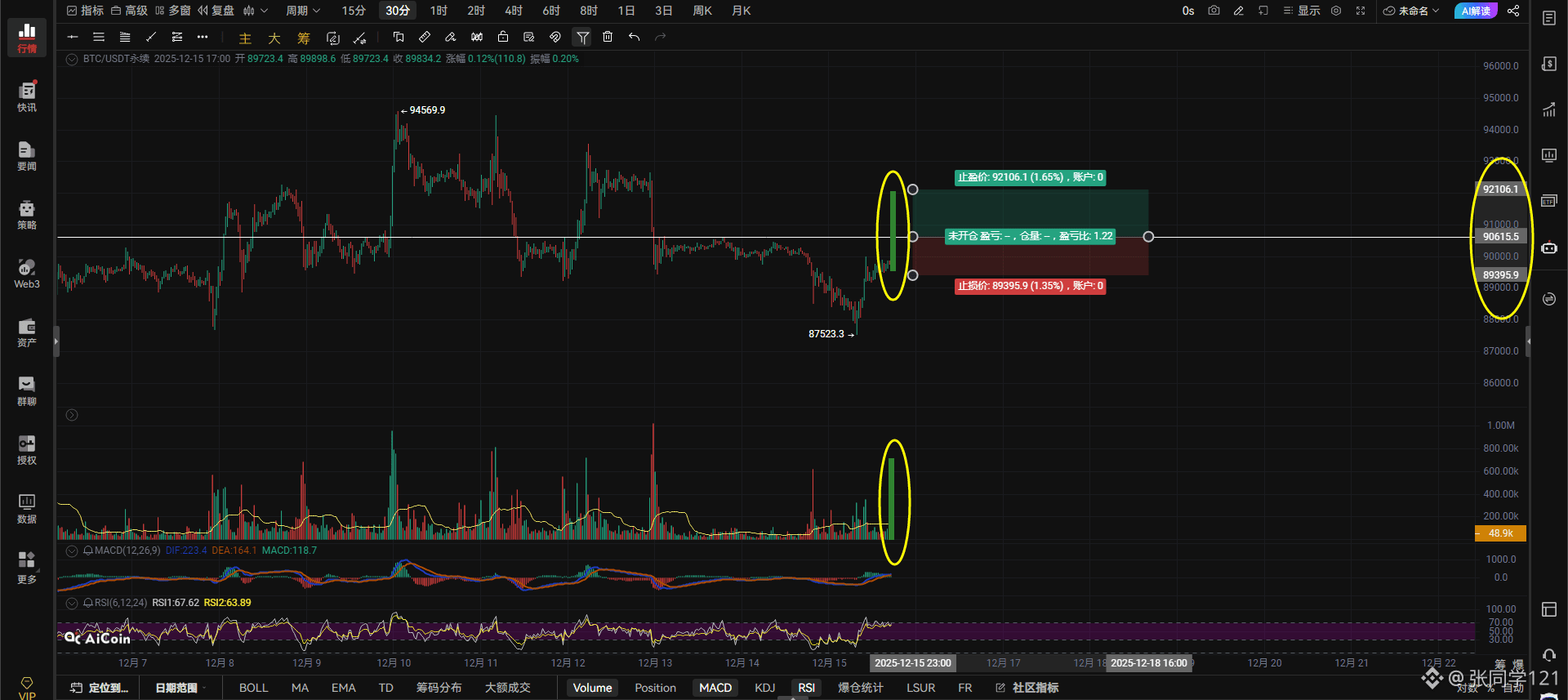Switch to the 1时 timeframe
This screenshot has height=700, width=1568.
[x=439, y=11]
